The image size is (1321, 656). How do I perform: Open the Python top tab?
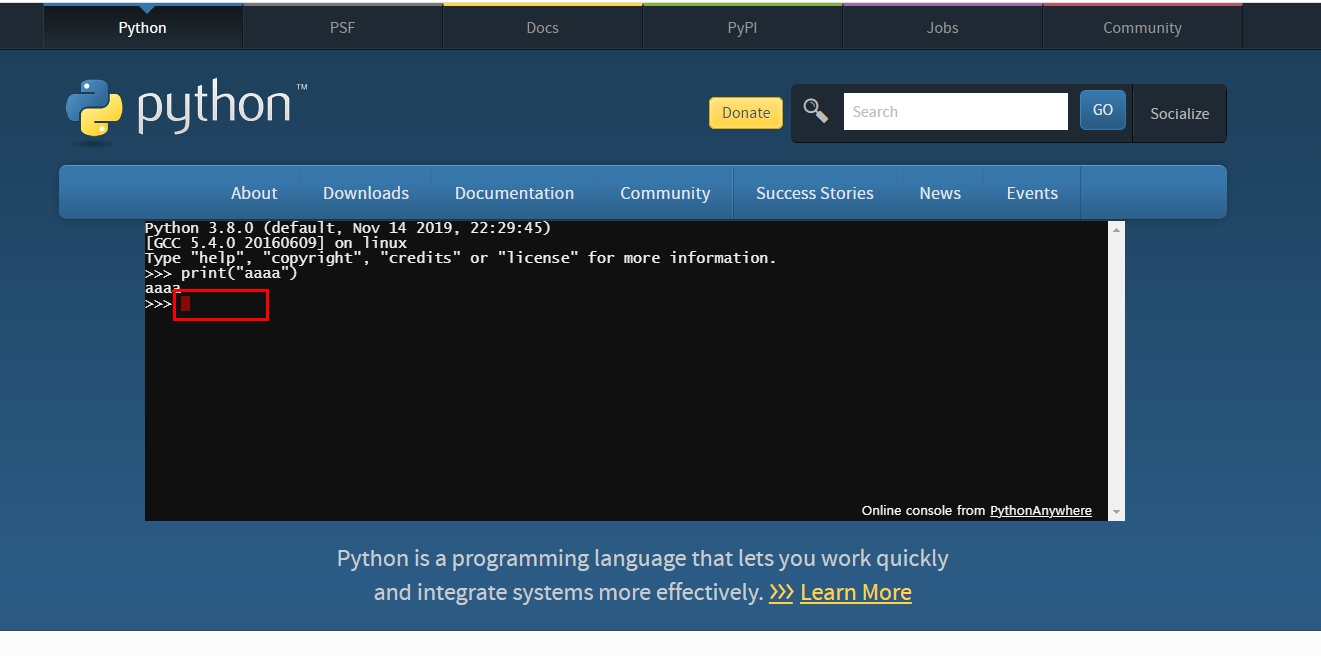click(143, 27)
